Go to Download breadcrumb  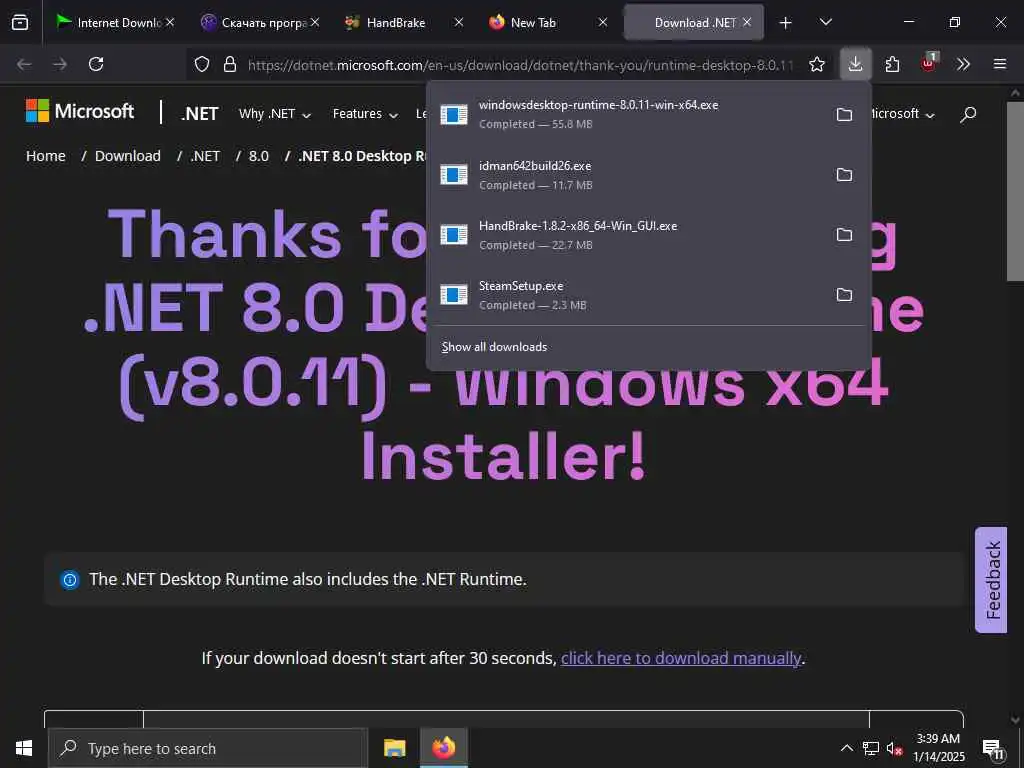[127, 156]
